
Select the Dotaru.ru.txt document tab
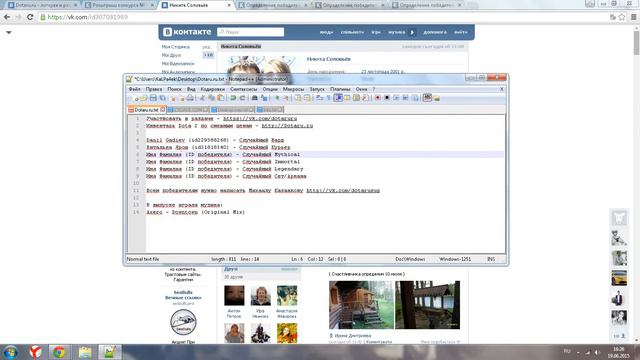click(146, 110)
